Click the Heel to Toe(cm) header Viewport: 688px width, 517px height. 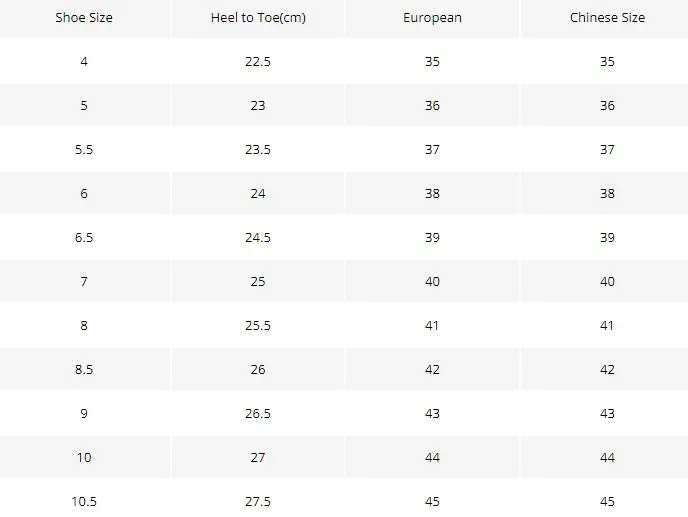coord(258,18)
